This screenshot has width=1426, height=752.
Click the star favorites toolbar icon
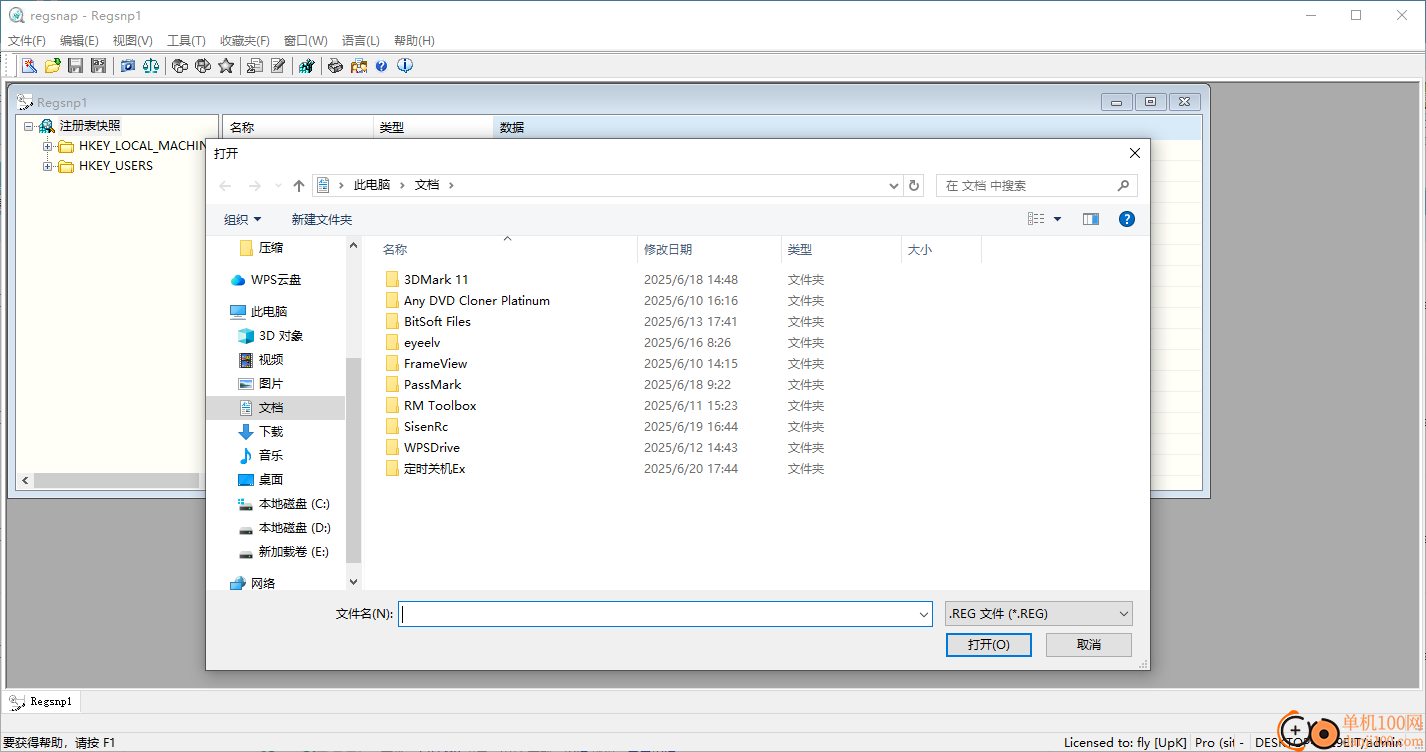(226, 66)
